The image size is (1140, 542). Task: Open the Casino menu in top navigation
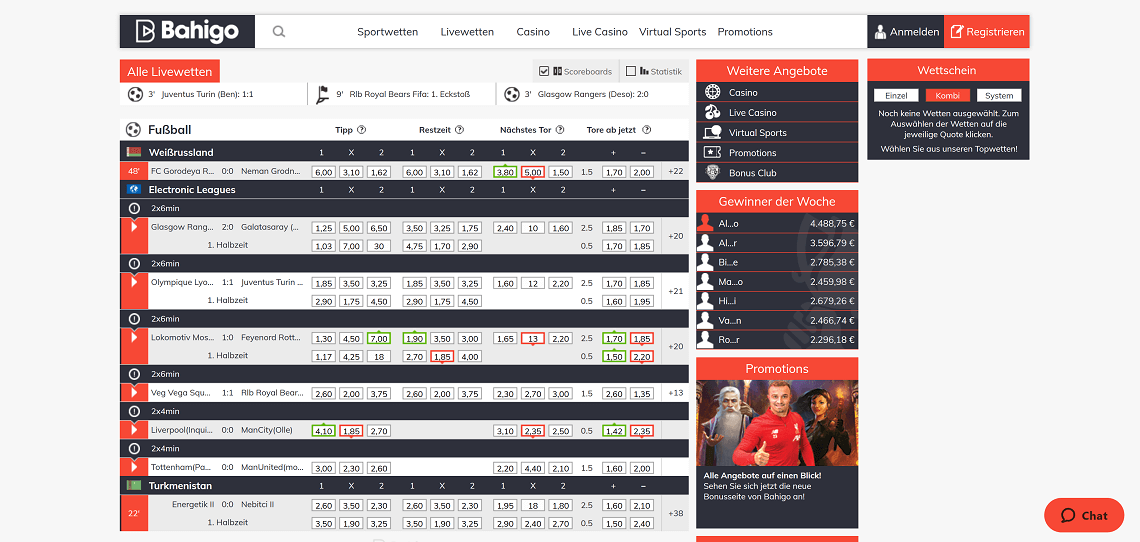(533, 32)
